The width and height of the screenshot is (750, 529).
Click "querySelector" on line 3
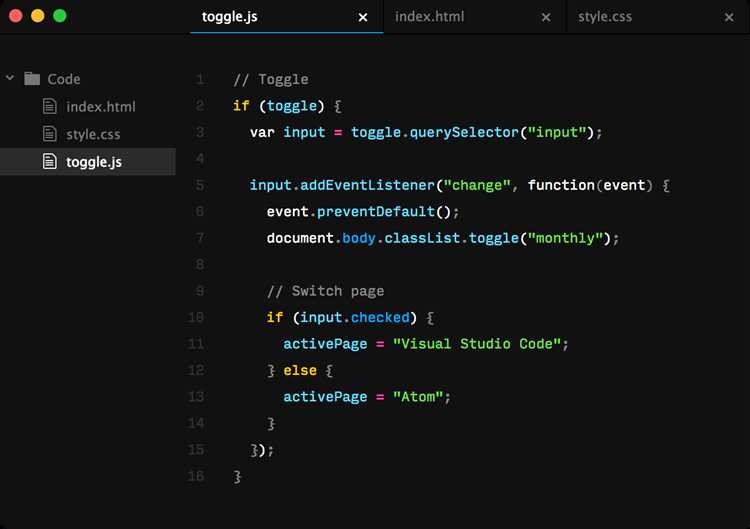pos(464,132)
